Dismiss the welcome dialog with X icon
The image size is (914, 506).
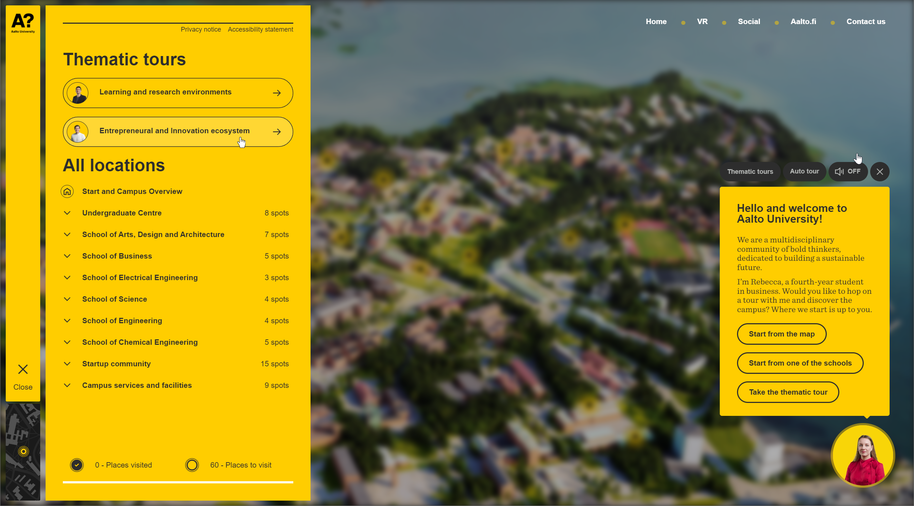click(880, 172)
